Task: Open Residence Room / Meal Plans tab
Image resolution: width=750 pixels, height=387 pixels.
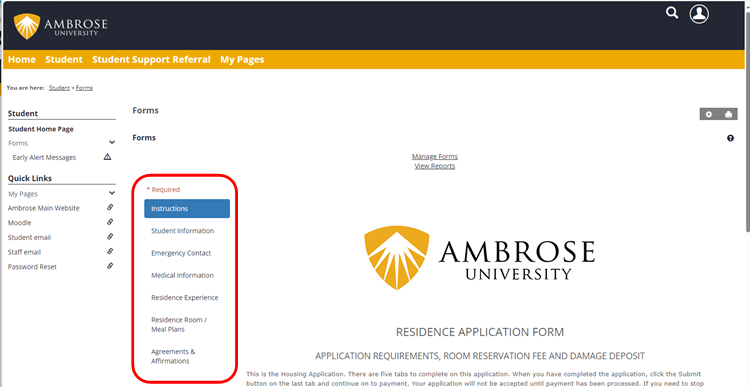Action: pos(179,324)
